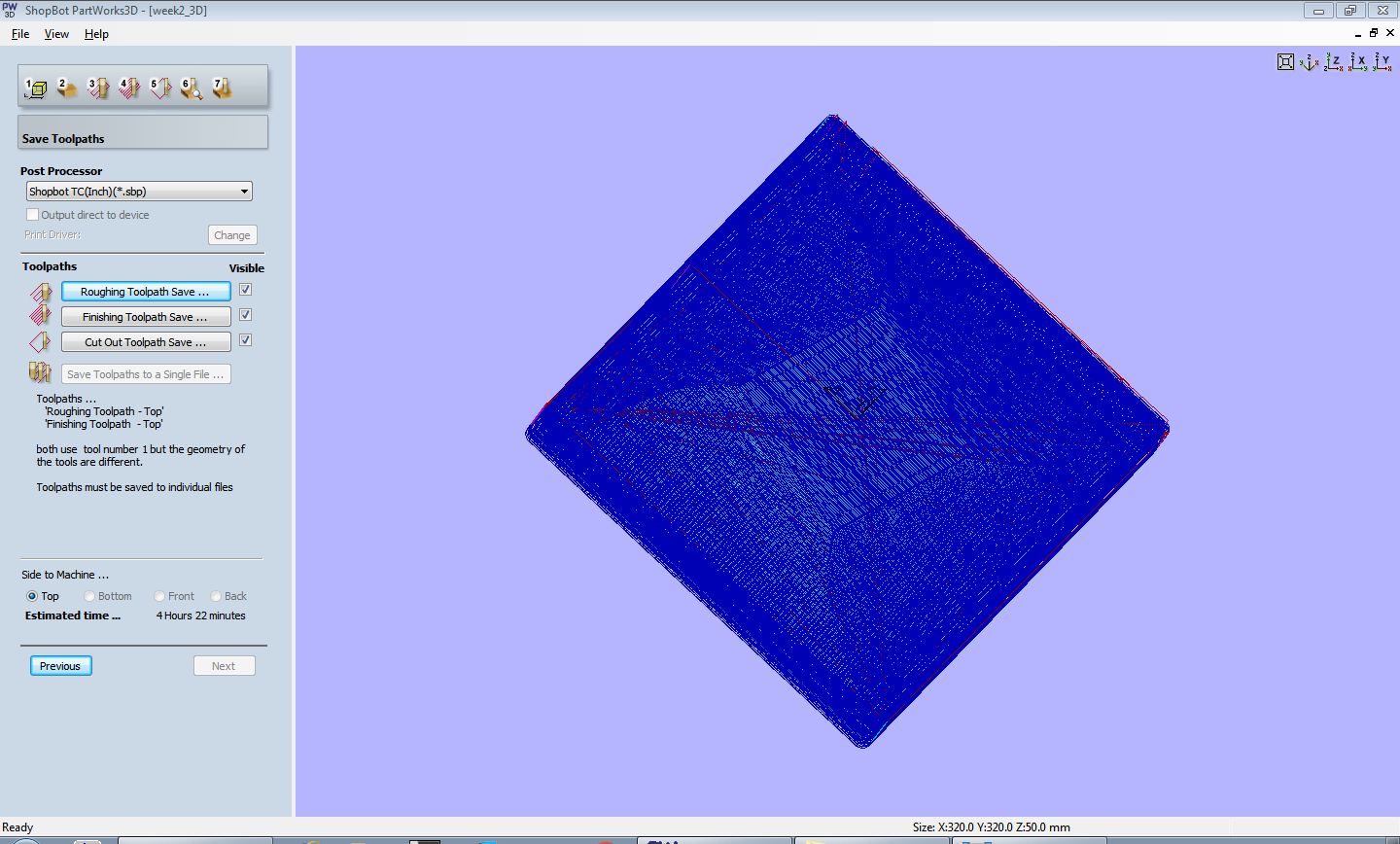Click the 'Side to Machine ...' label
This screenshot has height=844, width=1400.
(x=65, y=575)
